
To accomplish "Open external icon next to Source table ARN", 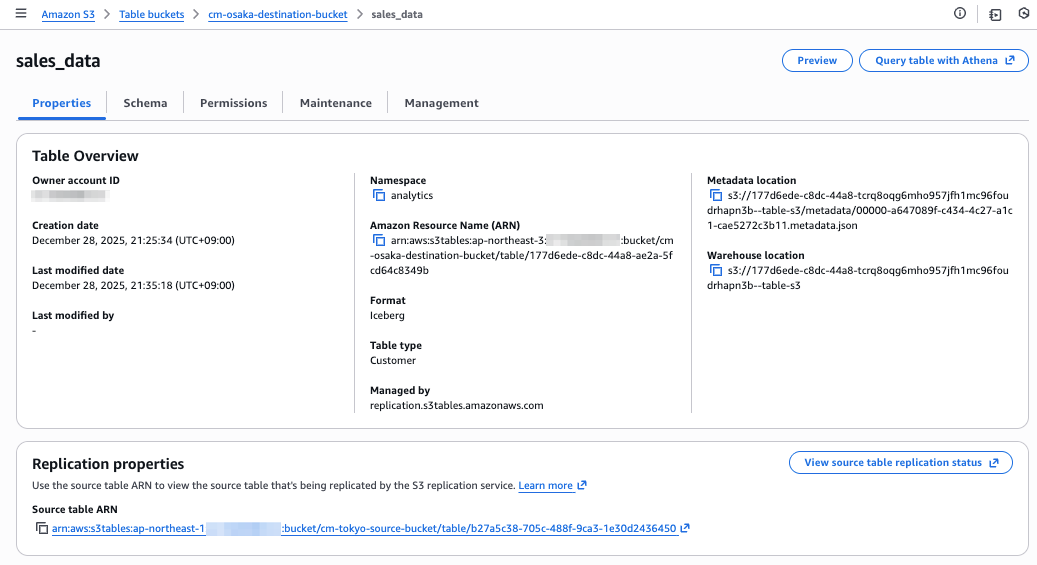I will tap(685, 528).
